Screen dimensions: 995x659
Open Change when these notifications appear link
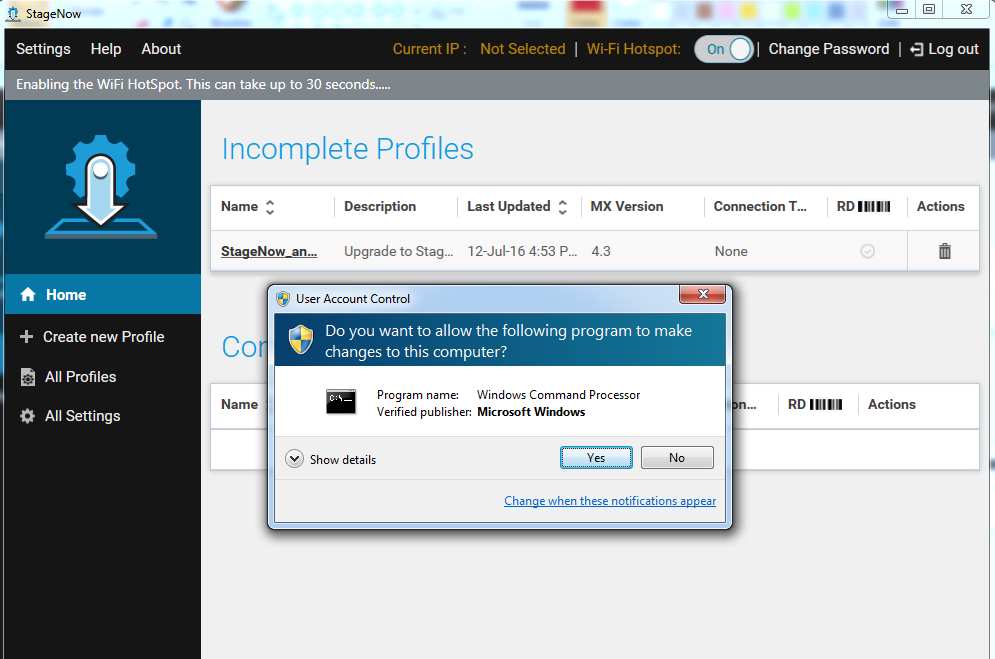click(609, 501)
